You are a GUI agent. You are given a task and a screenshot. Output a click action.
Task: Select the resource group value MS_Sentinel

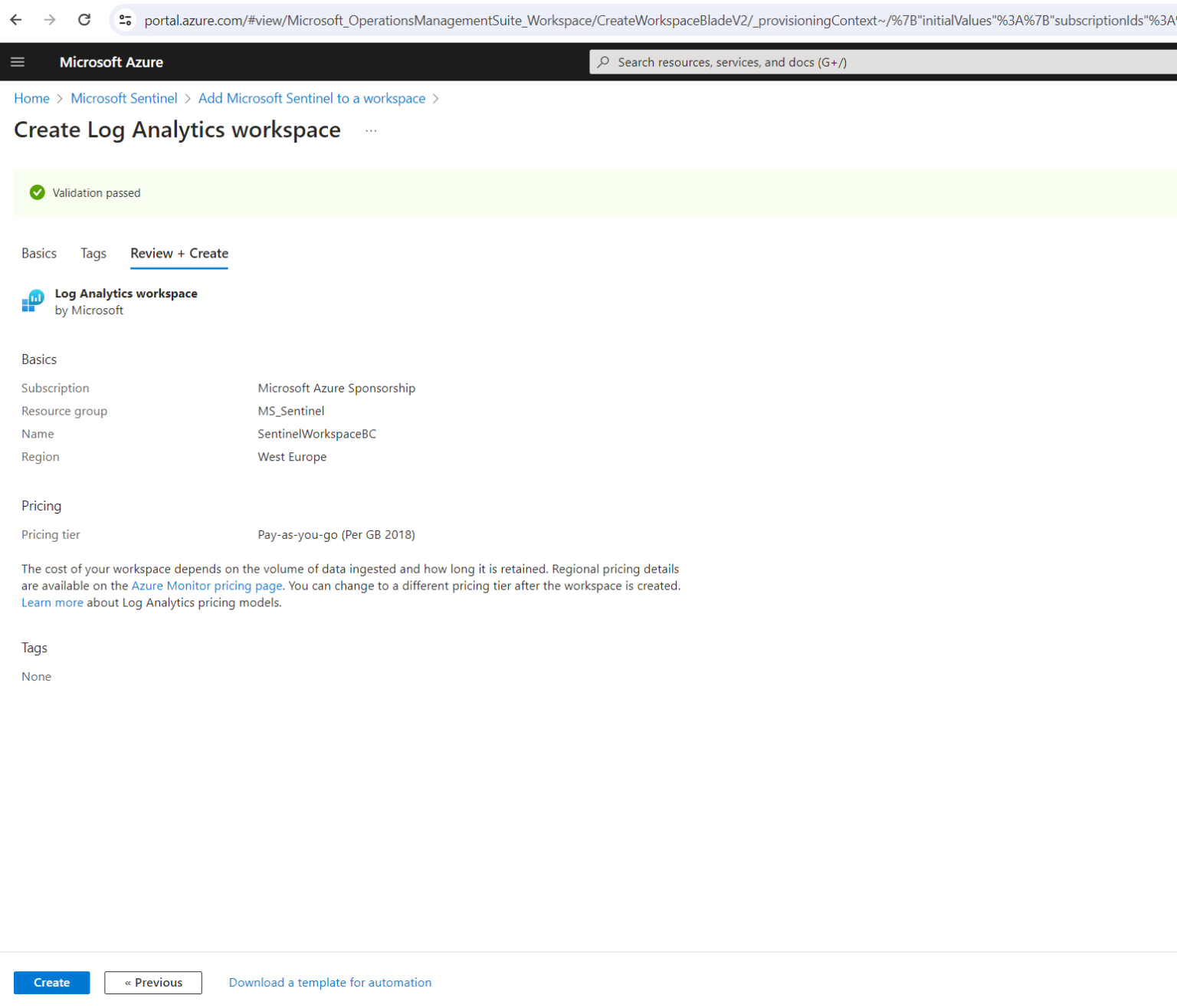pos(291,411)
